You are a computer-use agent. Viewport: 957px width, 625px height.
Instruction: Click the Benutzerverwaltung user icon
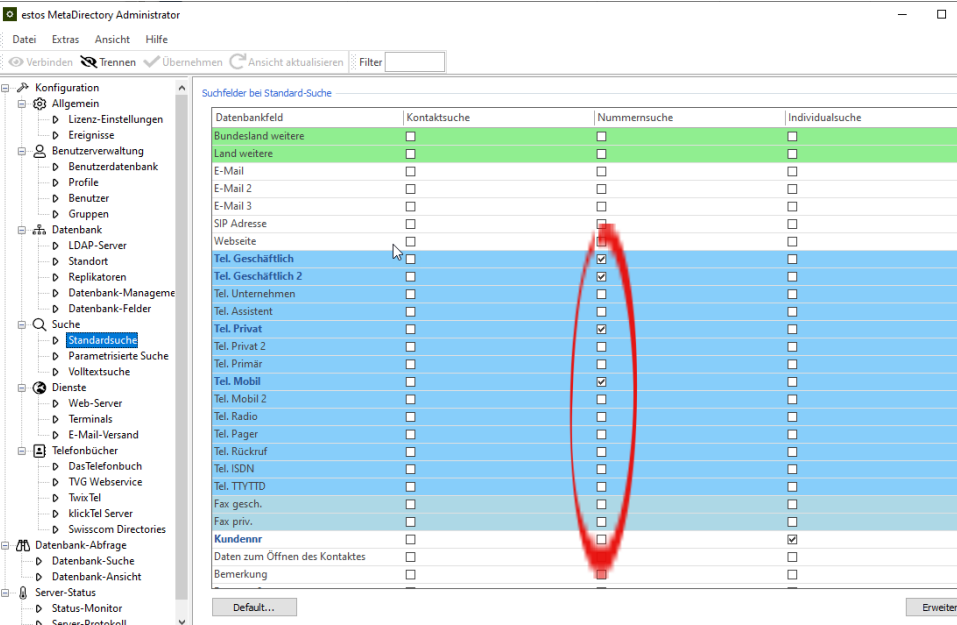40,151
